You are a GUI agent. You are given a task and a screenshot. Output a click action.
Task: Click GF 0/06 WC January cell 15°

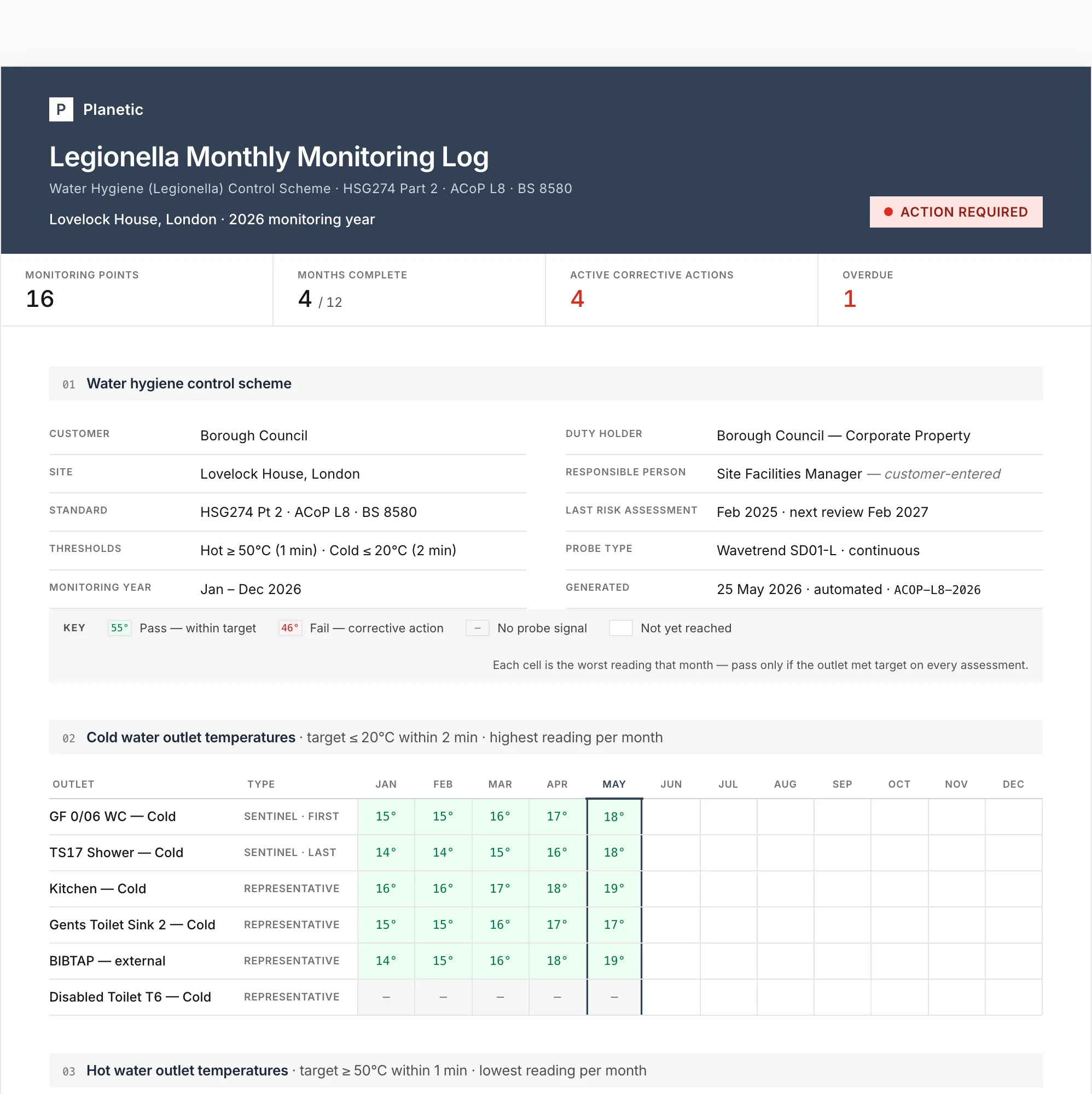click(x=386, y=817)
